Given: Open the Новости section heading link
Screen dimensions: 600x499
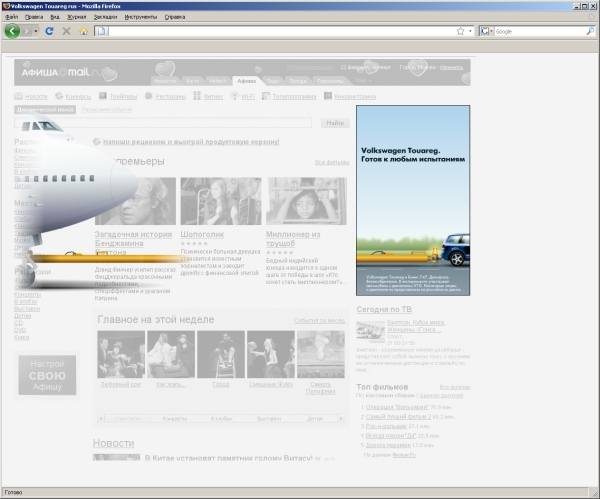Looking at the screenshot, I should tap(113, 443).
